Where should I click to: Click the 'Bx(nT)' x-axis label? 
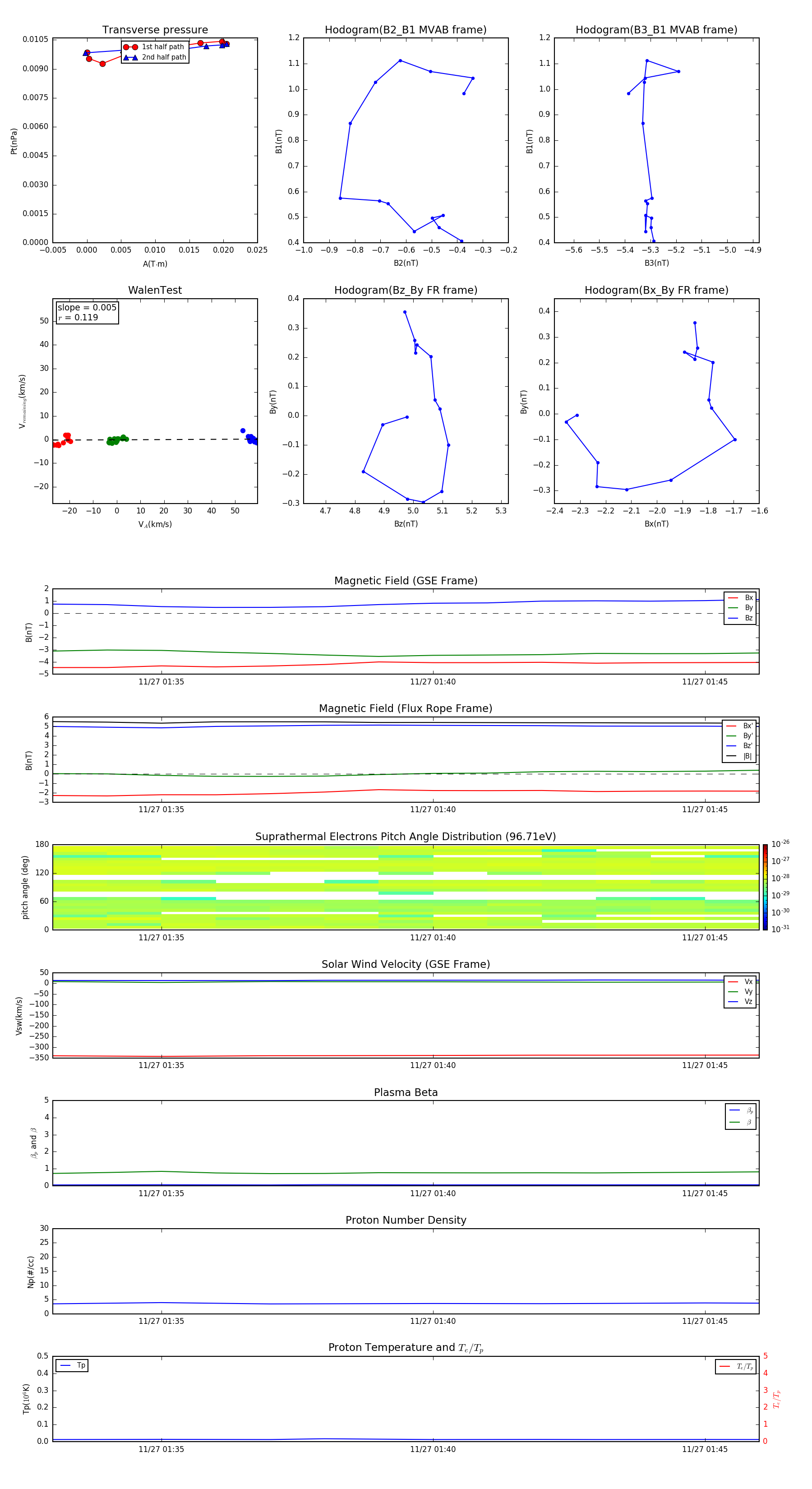pyautogui.click(x=656, y=524)
